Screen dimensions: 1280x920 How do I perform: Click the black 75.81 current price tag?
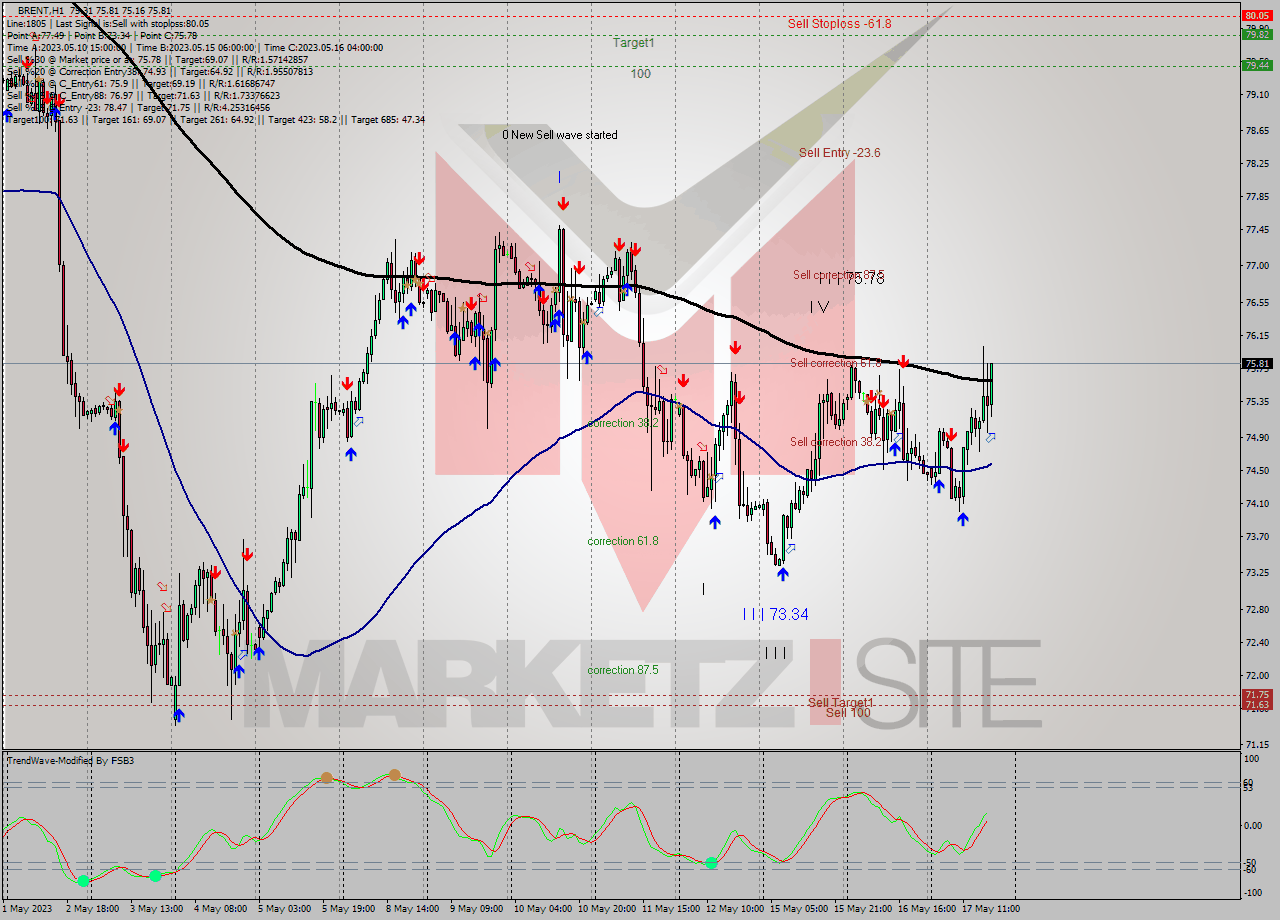click(x=1256, y=364)
